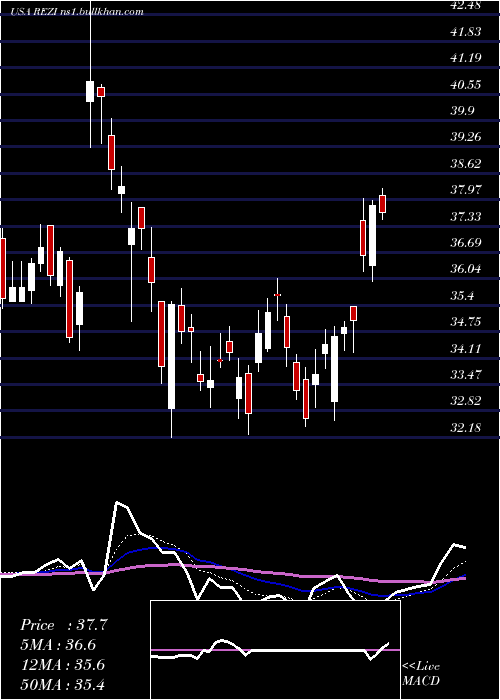500x700 pixels.
Task: Click the 40.55 price axis label
Action: coord(466,84)
